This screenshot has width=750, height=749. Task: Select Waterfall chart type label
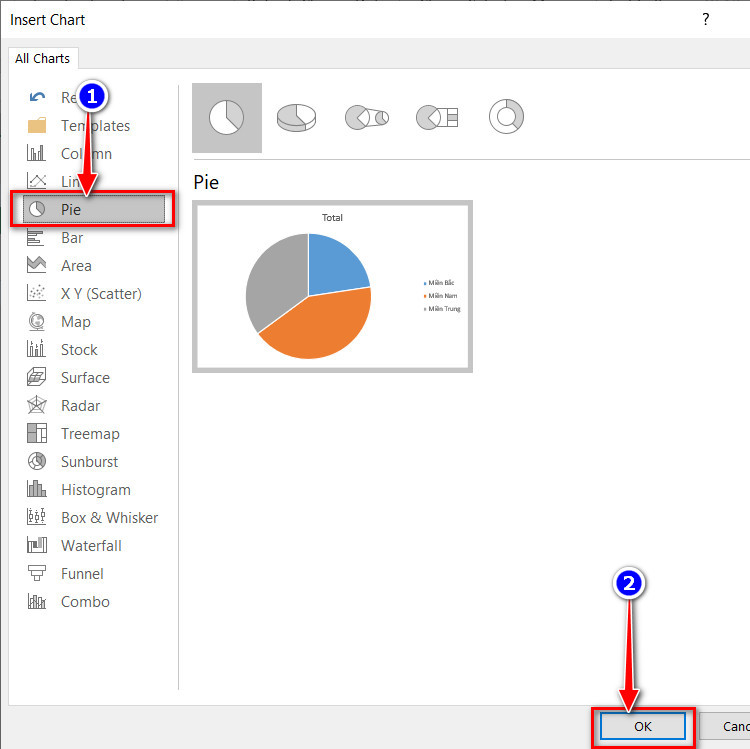click(91, 546)
